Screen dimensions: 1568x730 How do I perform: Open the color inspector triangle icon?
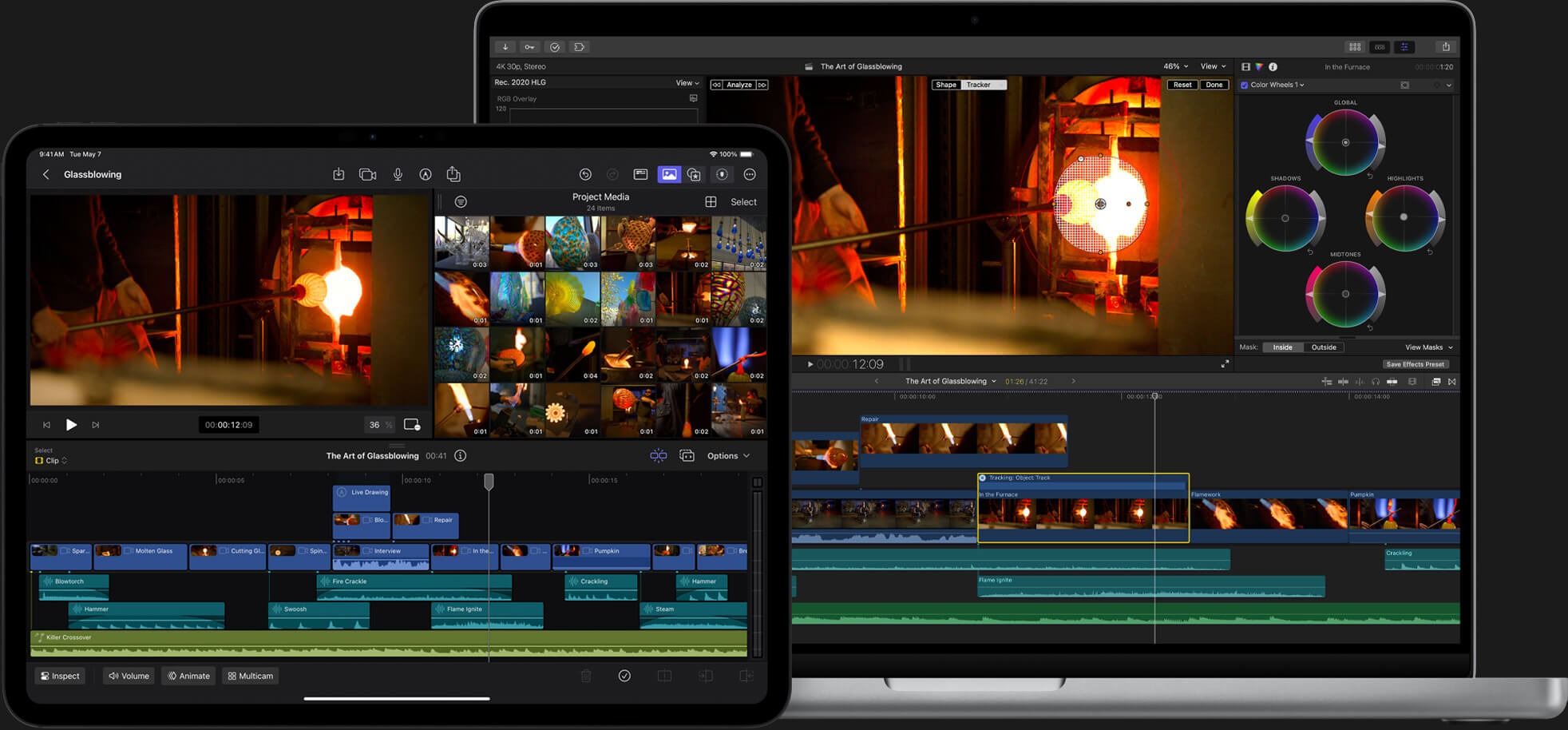[x=1259, y=67]
